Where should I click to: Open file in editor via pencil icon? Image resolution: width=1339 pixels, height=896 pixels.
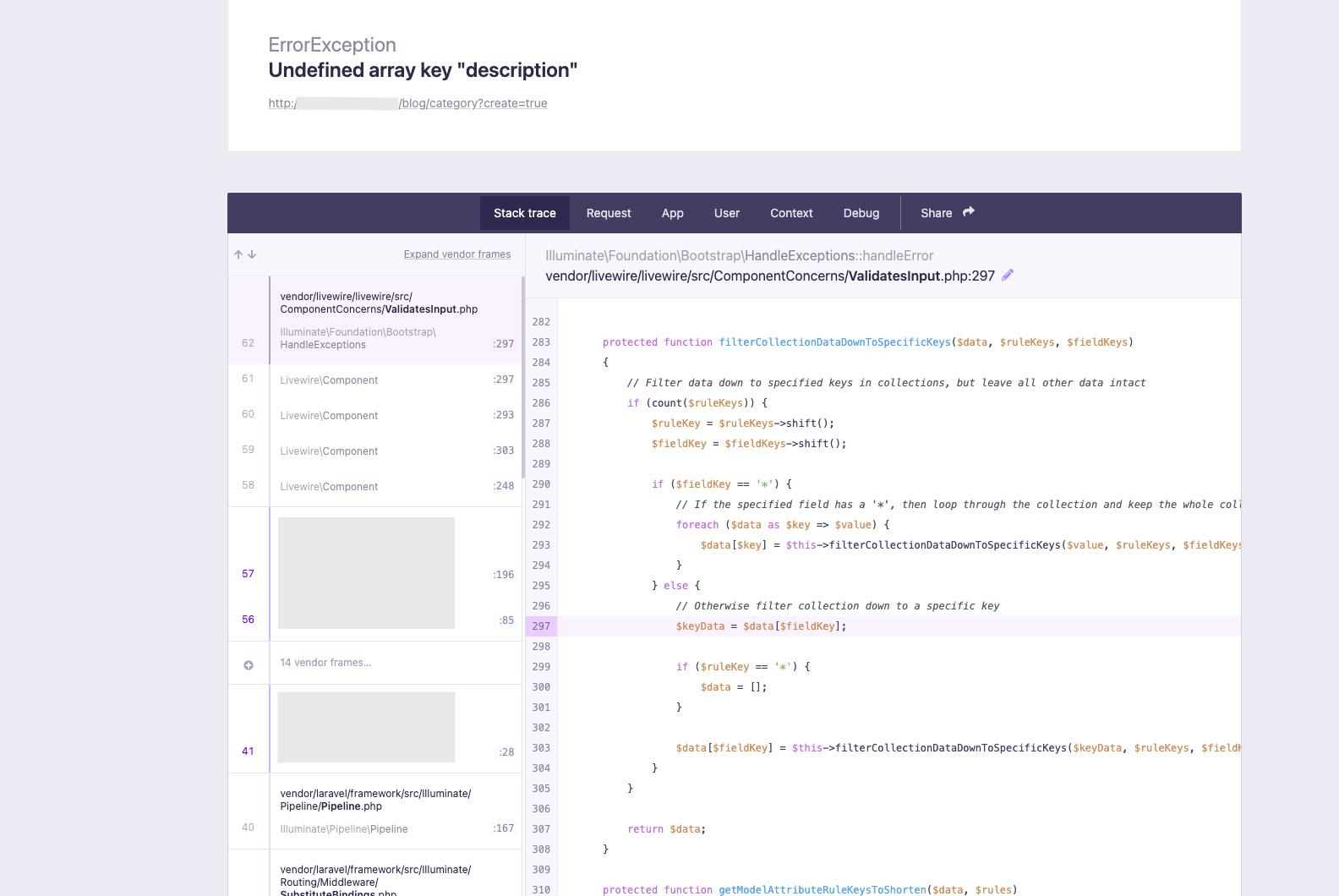point(1008,276)
